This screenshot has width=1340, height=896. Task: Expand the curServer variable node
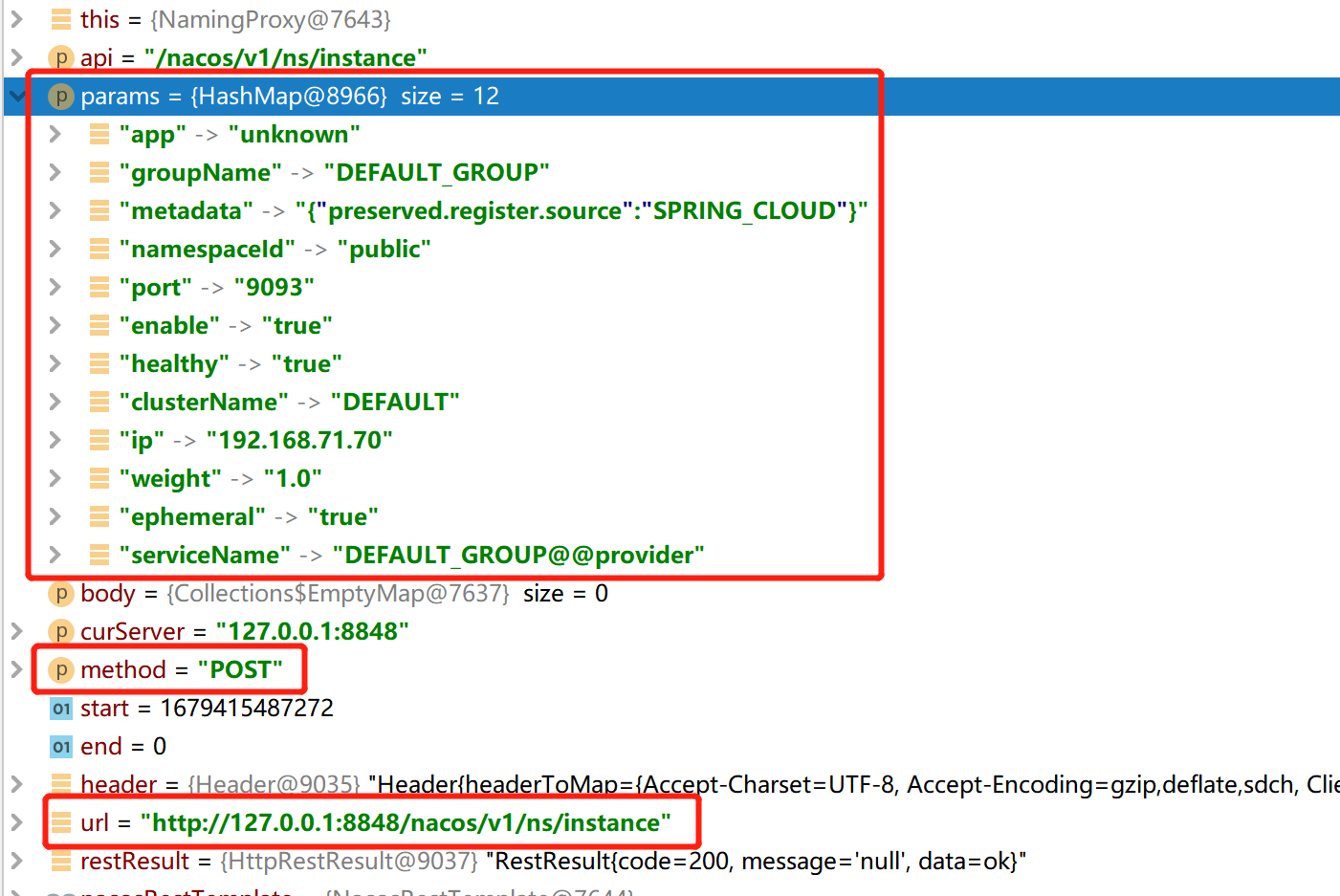[x=16, y=631]
